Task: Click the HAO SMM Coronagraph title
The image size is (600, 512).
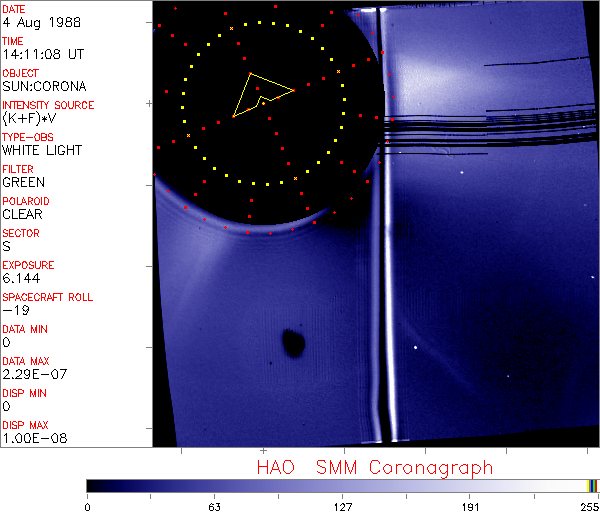Action: coord(374,467)
